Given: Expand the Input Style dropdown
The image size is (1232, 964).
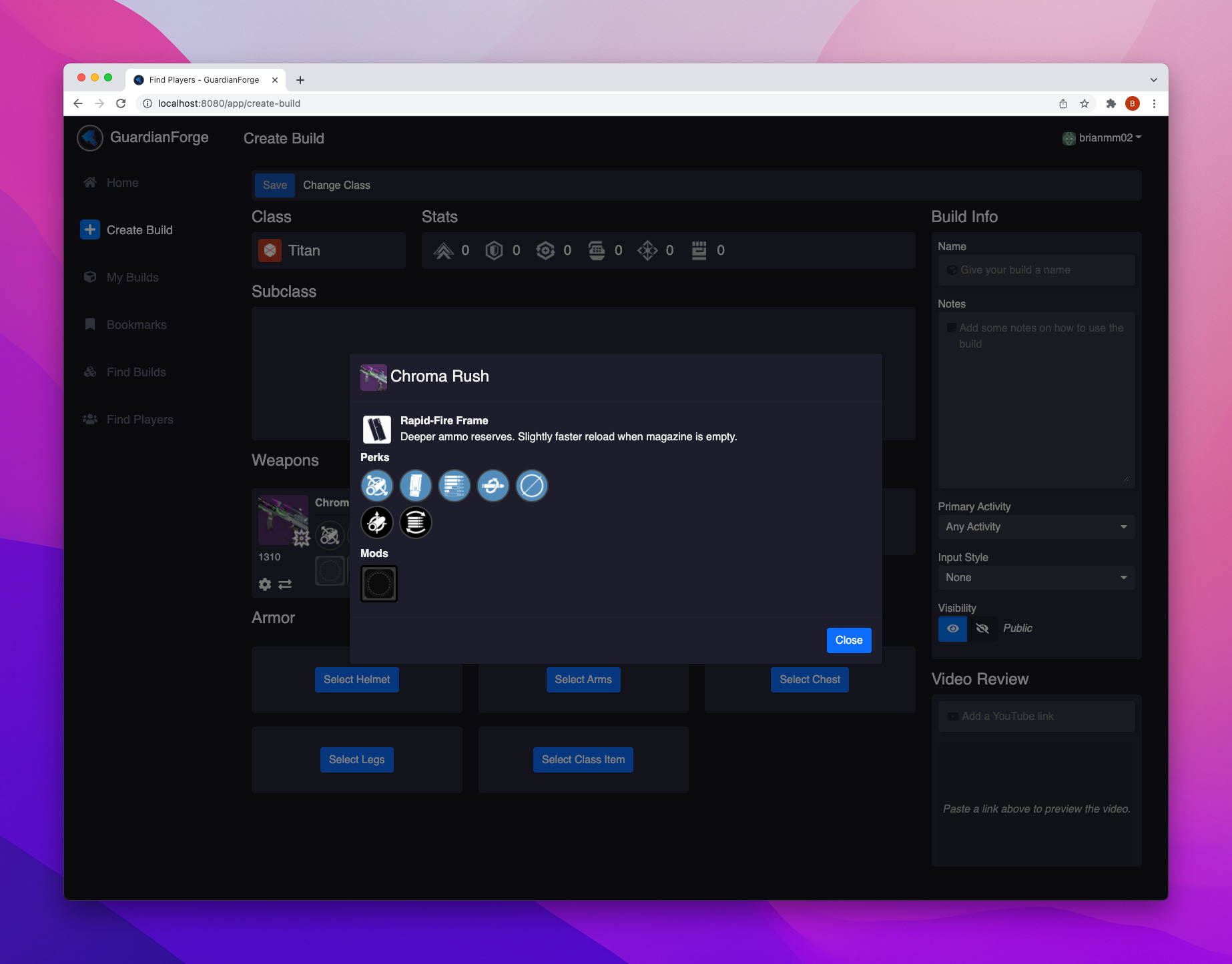Looking at the screenshot, I should [x=1036, y=578].
